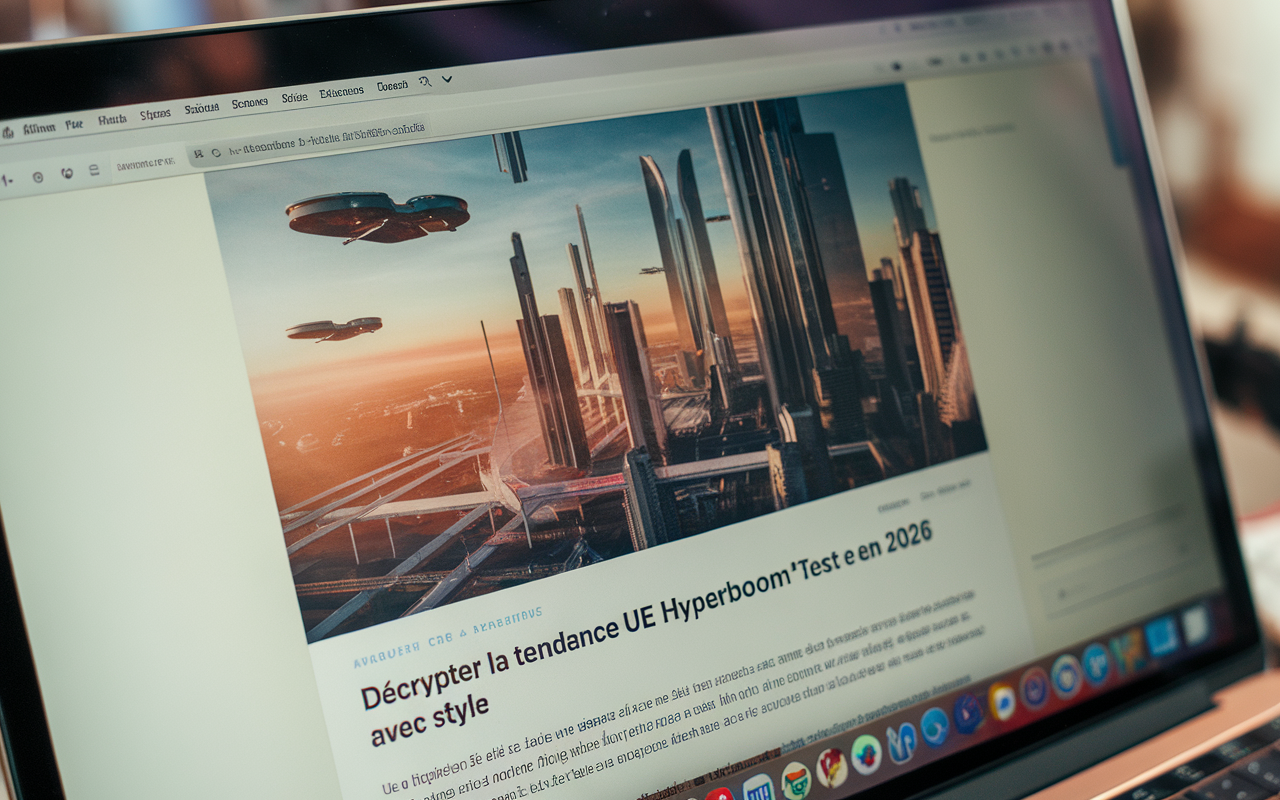Open the dark blue dock icon
Screen dimensions: 1280x800
[x=968, y=713]
